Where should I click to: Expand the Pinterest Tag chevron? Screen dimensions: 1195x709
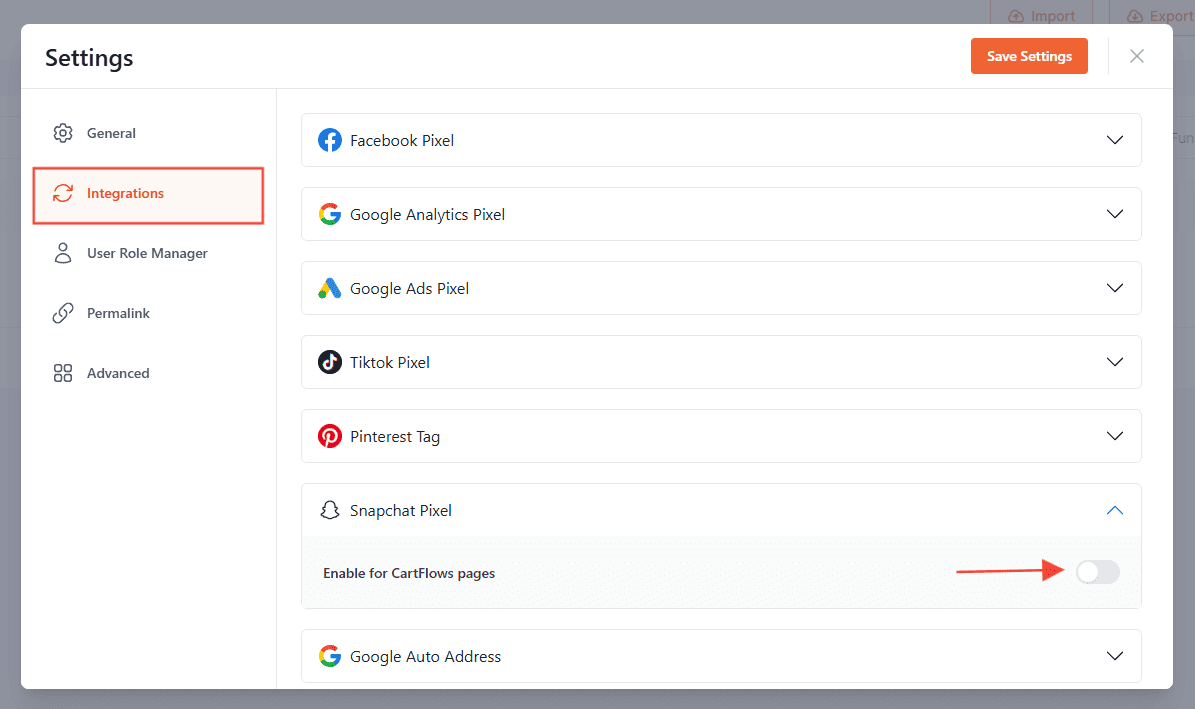(x=1115, y=436)
